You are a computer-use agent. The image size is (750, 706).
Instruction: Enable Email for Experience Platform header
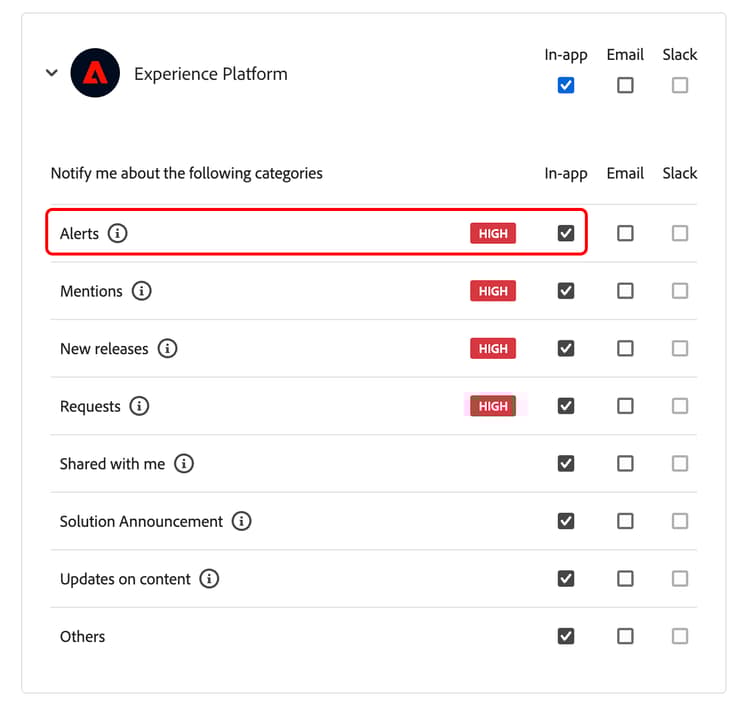[x=625, y=85]
